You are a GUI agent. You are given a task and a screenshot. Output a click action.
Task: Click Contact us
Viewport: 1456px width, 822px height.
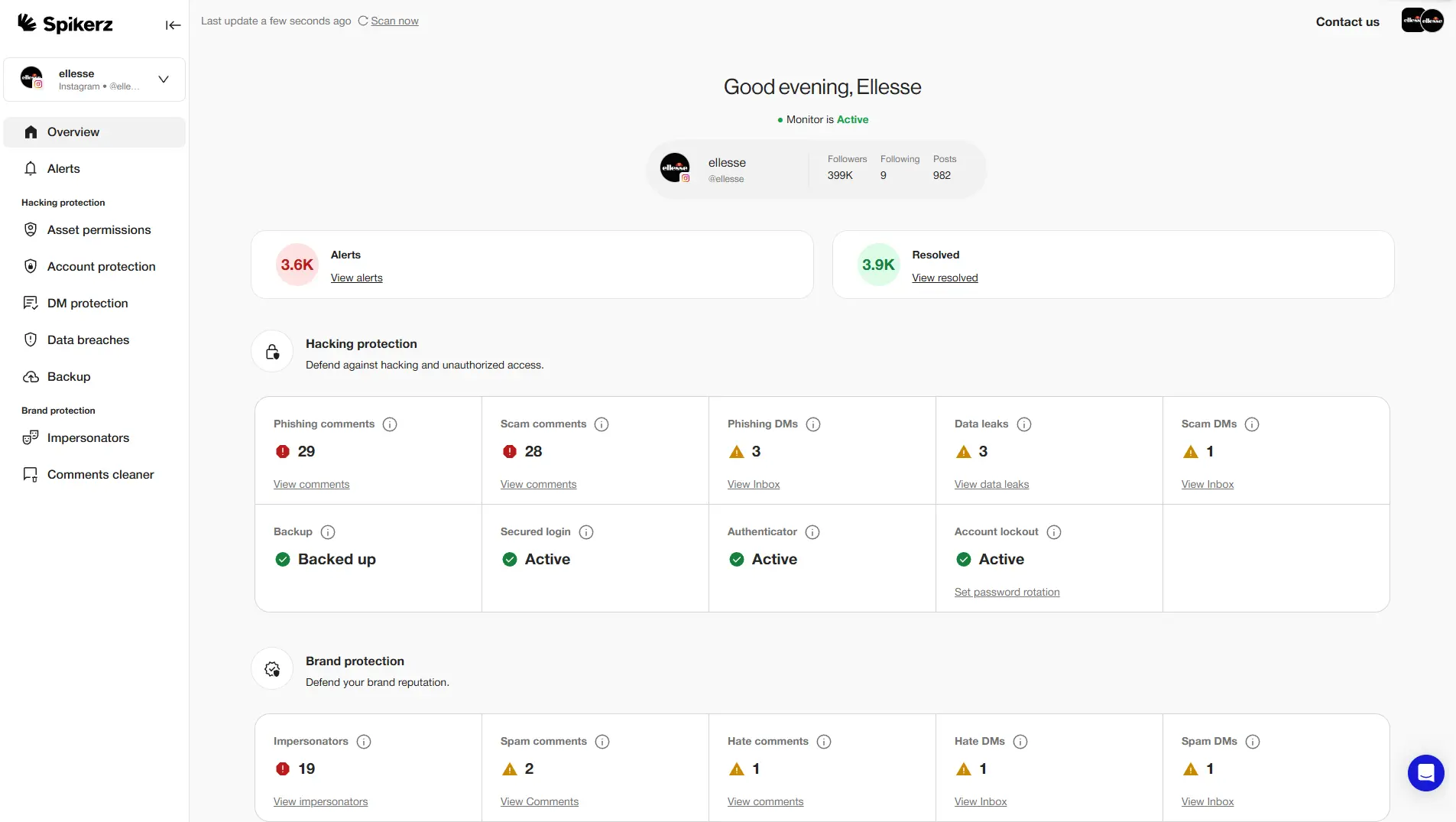click(x=1347, y=21)
